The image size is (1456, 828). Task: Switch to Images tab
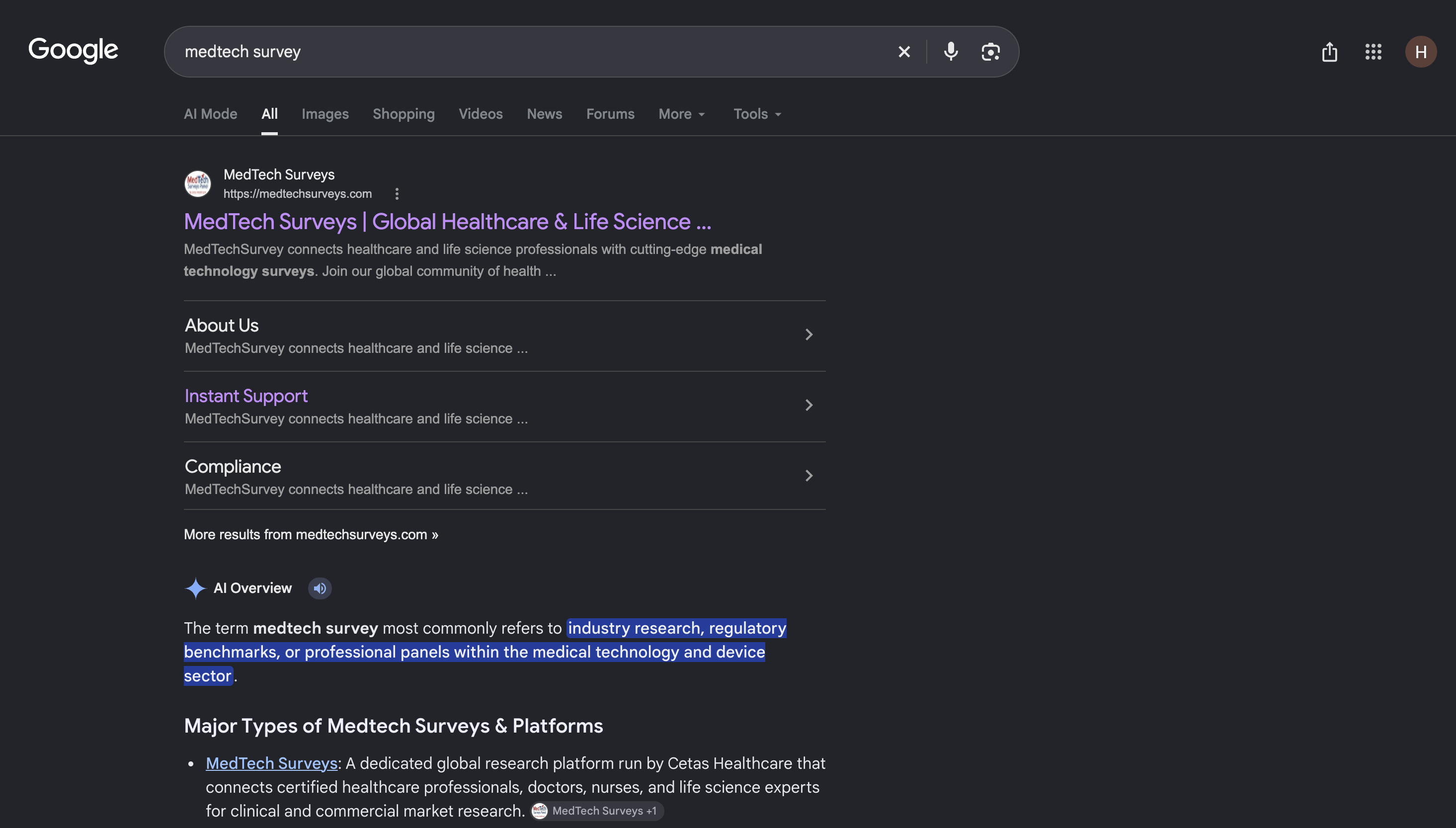325,114
